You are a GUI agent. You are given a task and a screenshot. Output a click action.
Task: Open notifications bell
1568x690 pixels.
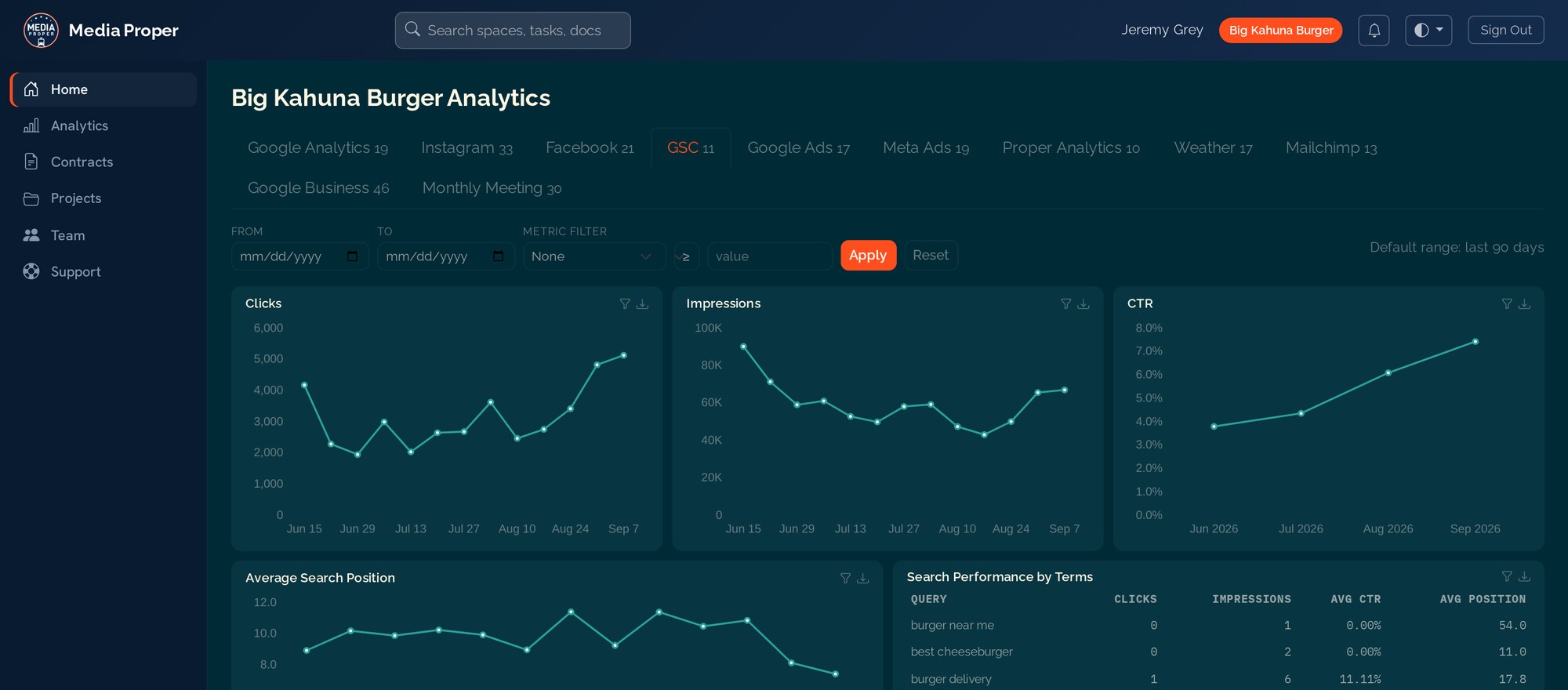tap(1374, 31)
